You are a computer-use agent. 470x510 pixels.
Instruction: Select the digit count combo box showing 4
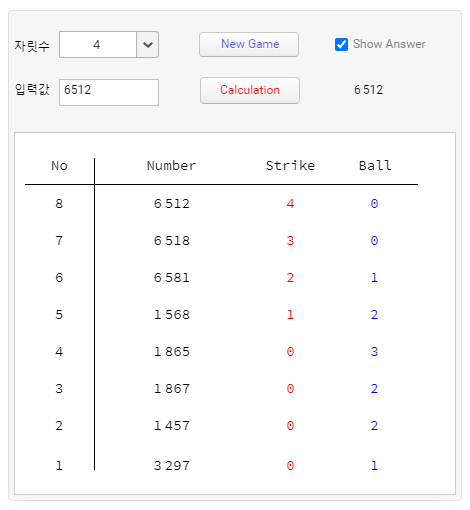click(109, 45)
